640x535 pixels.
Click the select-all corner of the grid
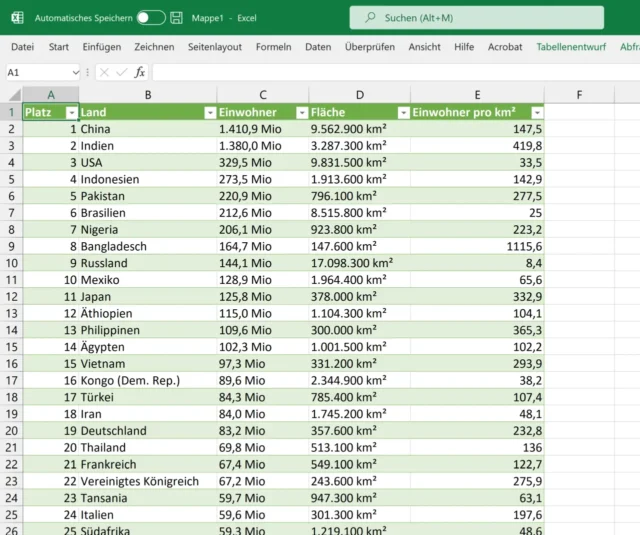11,94
